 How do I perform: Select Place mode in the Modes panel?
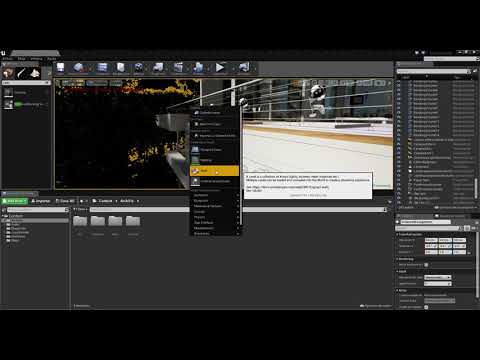click(8, 73)
